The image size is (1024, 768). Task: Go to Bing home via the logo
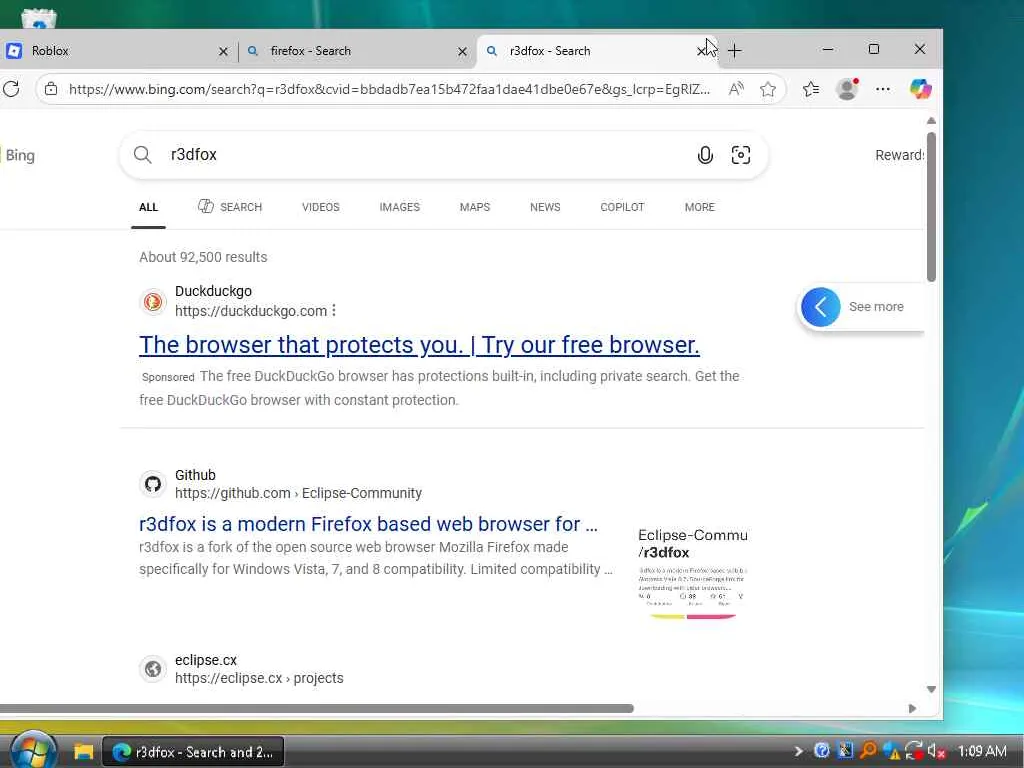pos(18,155)
